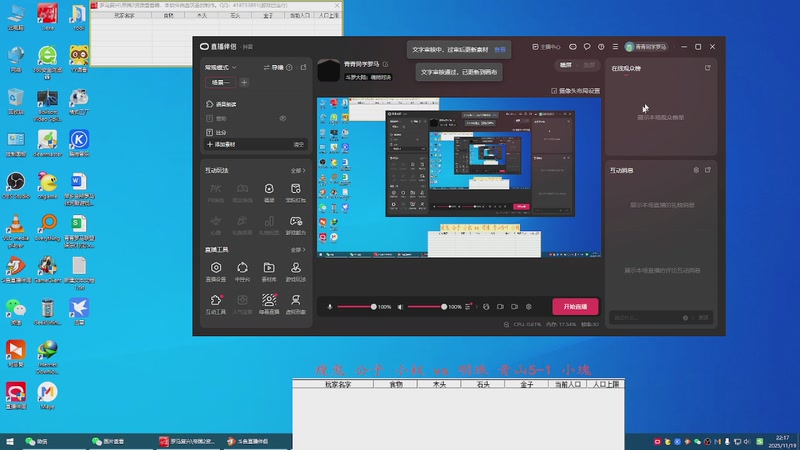The height and width of the screenshot is (450, 800).
Task: Add a new scene with plus button
Action: (244, 83)
